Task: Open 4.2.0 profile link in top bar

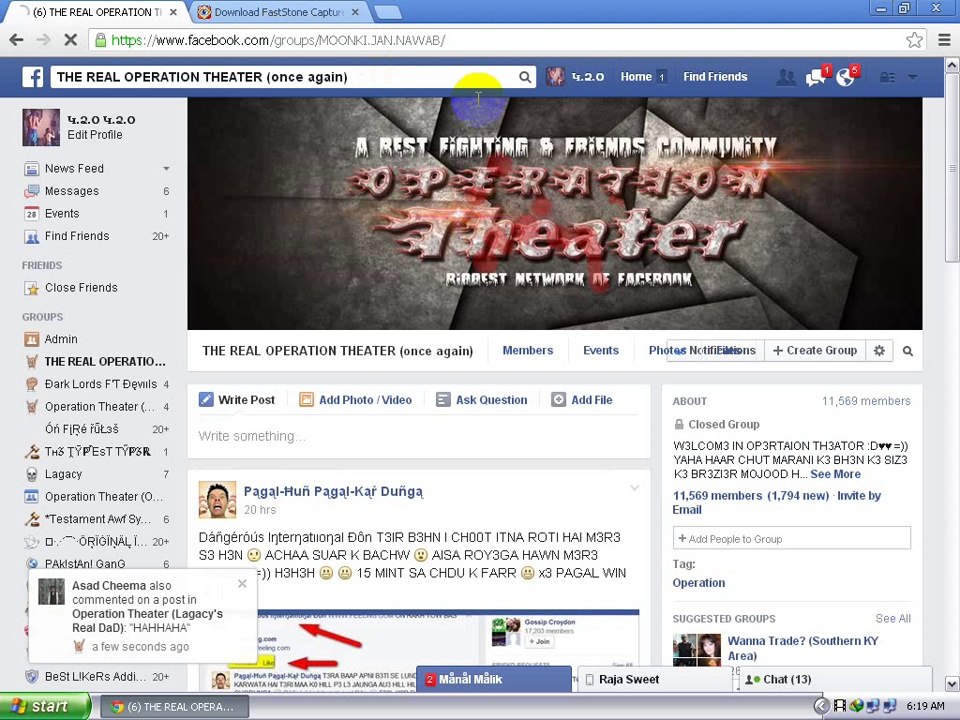Action: pyautogui.click(x=576, y=77)
